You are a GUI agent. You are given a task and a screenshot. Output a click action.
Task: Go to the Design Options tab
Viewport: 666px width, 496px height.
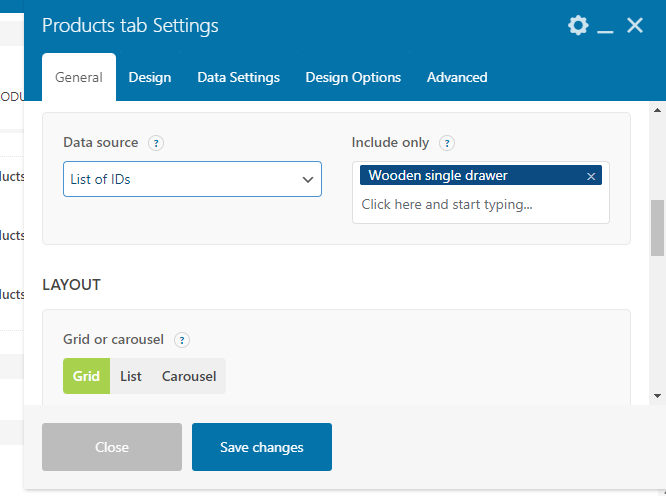[x=353, y=77]
